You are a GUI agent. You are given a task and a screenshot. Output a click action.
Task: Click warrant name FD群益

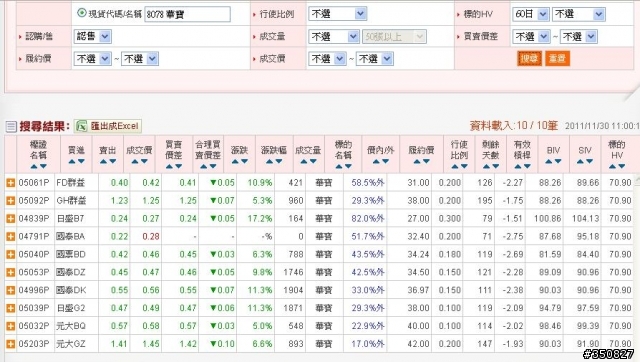(71, 183)
